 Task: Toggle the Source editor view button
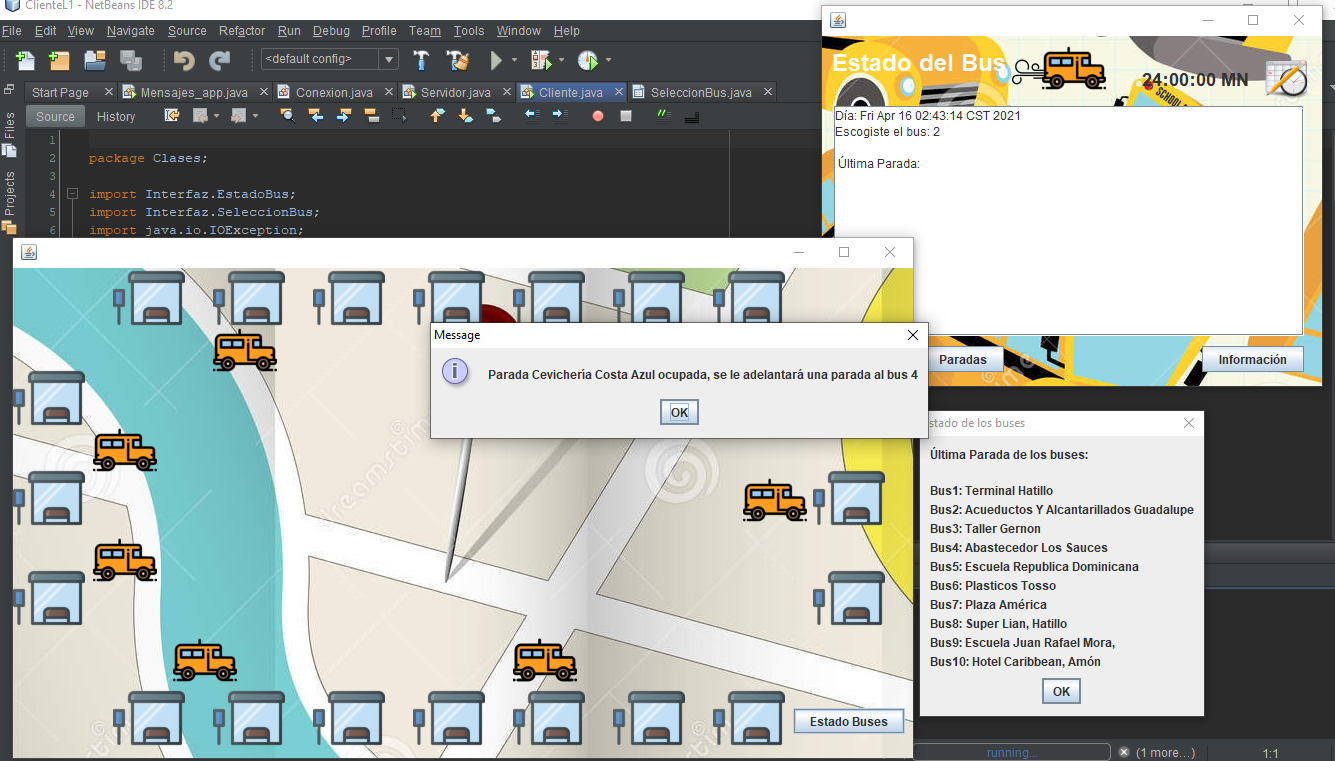point(55,116)
